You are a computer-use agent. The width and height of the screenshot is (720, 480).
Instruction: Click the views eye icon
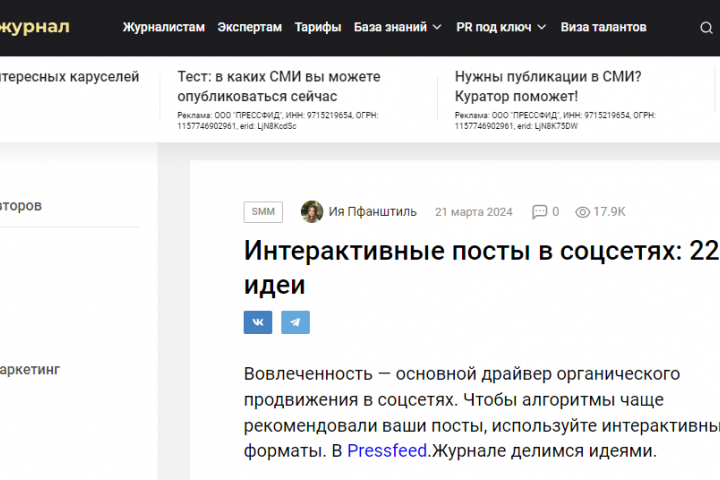pyautogui.click(x=583, y=212)
